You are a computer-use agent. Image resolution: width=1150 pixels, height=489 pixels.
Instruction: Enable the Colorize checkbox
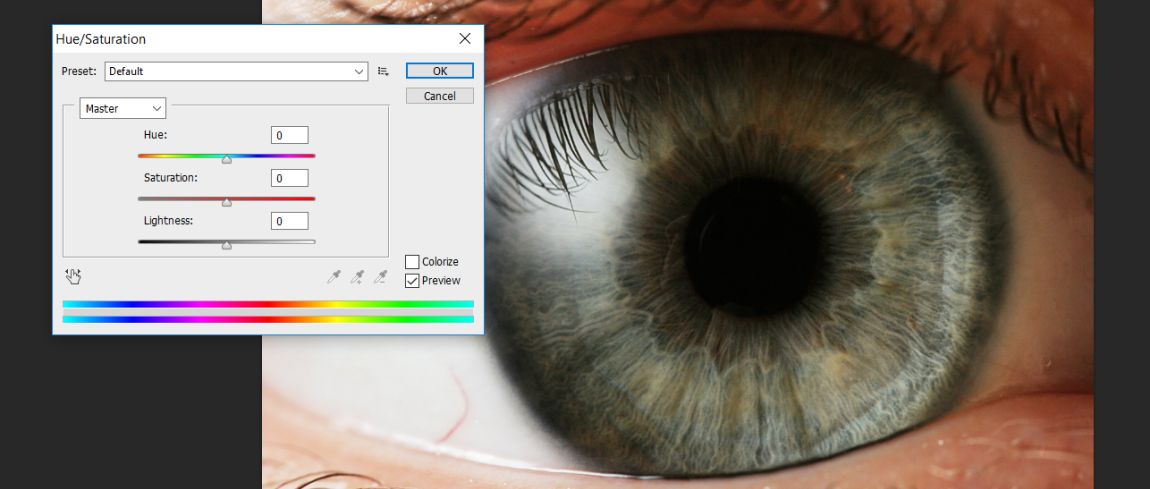412,262
